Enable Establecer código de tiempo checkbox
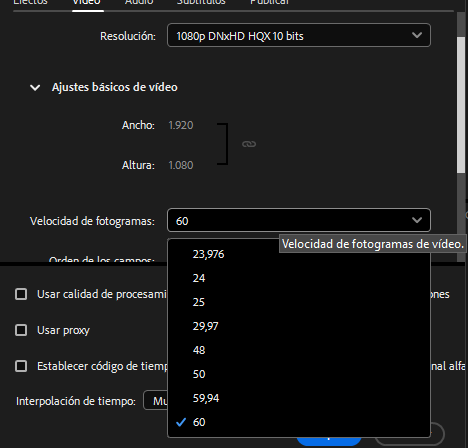This screenshot has width=468, height=448. point(21,366)
